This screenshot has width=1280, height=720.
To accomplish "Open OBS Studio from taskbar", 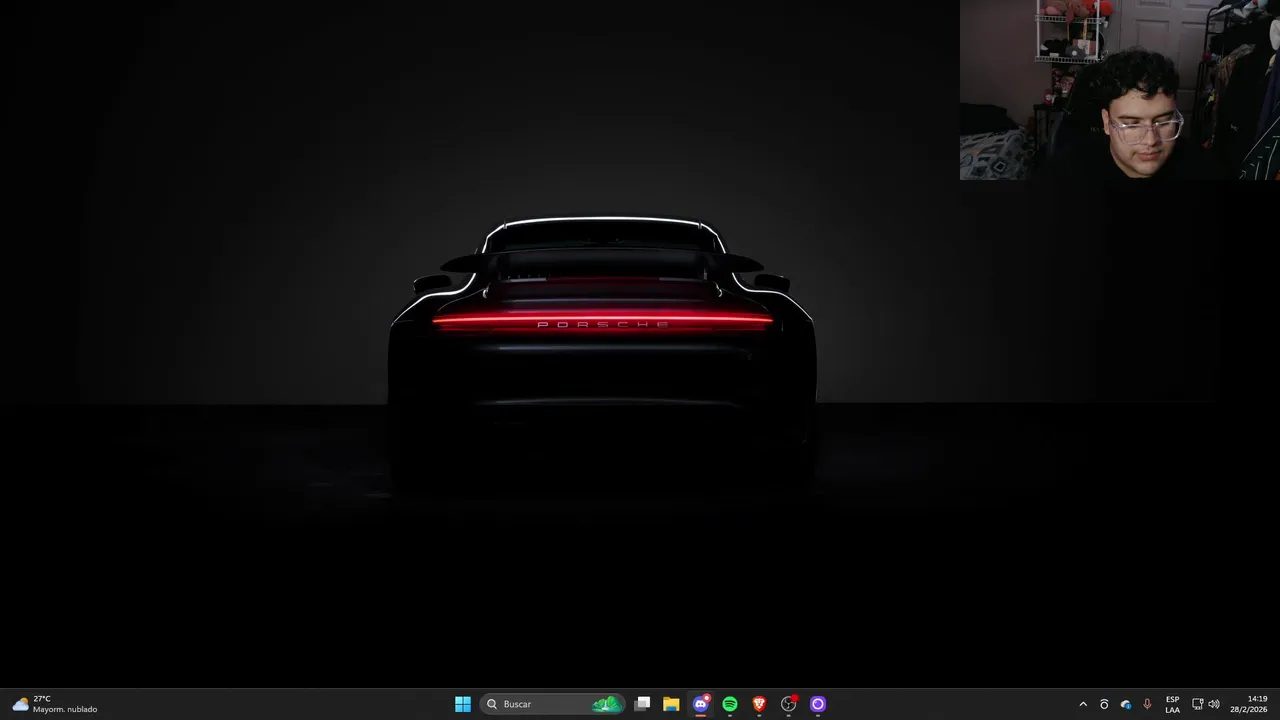I will coord(789,704).
